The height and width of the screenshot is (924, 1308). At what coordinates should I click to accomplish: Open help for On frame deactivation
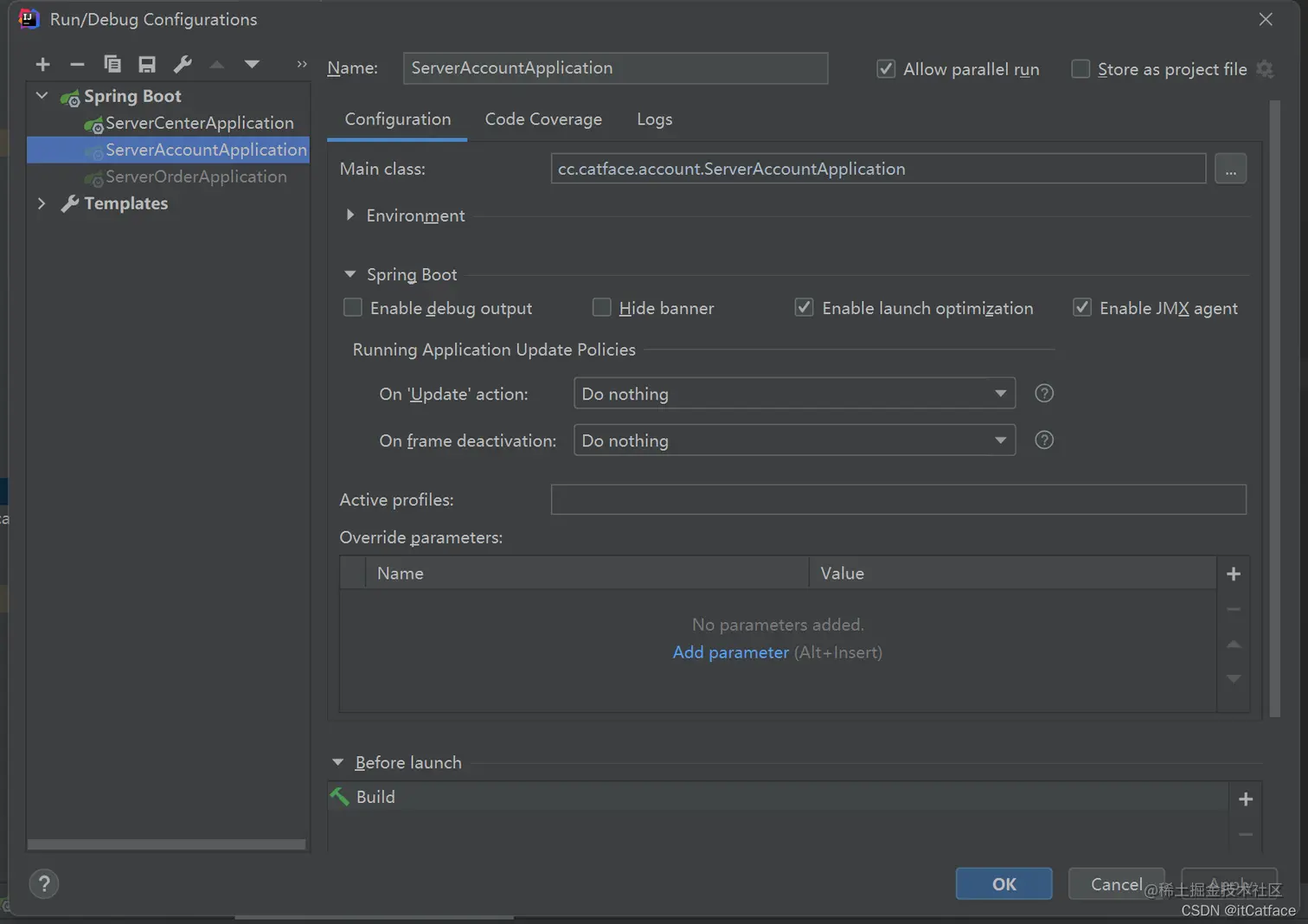pyautogui.click(x=1044, y=440)
